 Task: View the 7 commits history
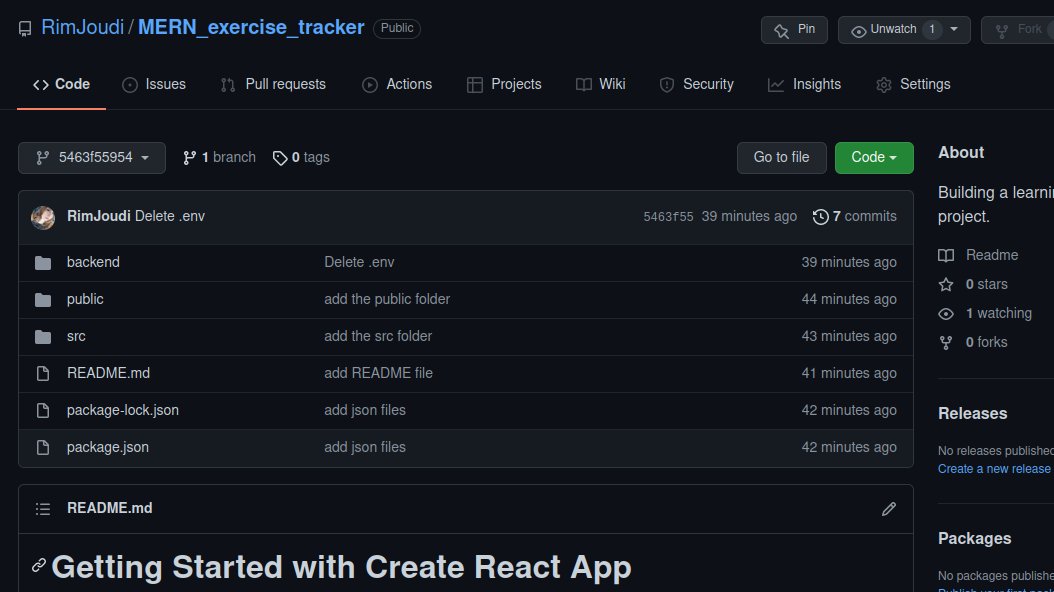point(864,216)
